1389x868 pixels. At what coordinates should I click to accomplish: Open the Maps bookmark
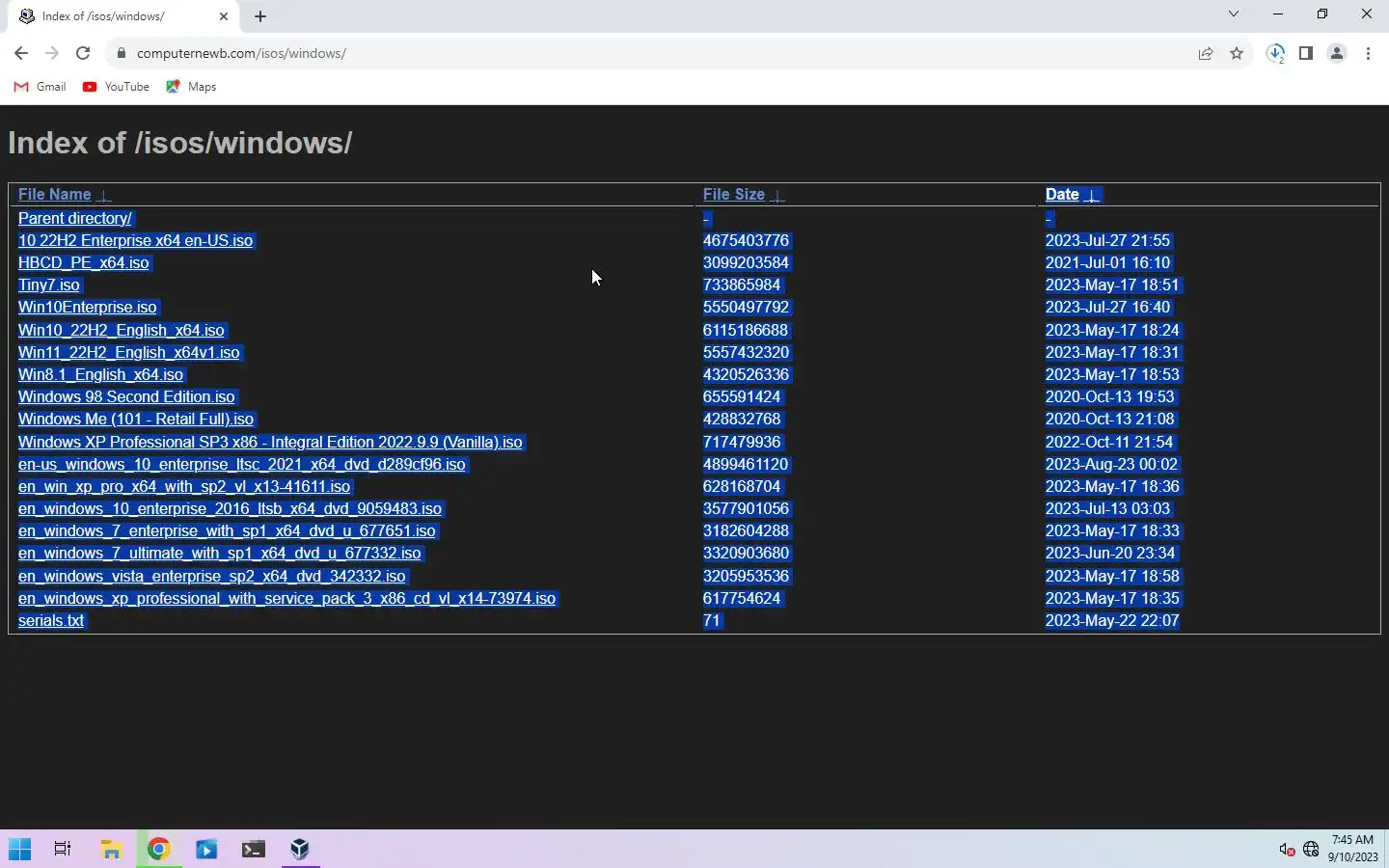[x=191, y=87]
